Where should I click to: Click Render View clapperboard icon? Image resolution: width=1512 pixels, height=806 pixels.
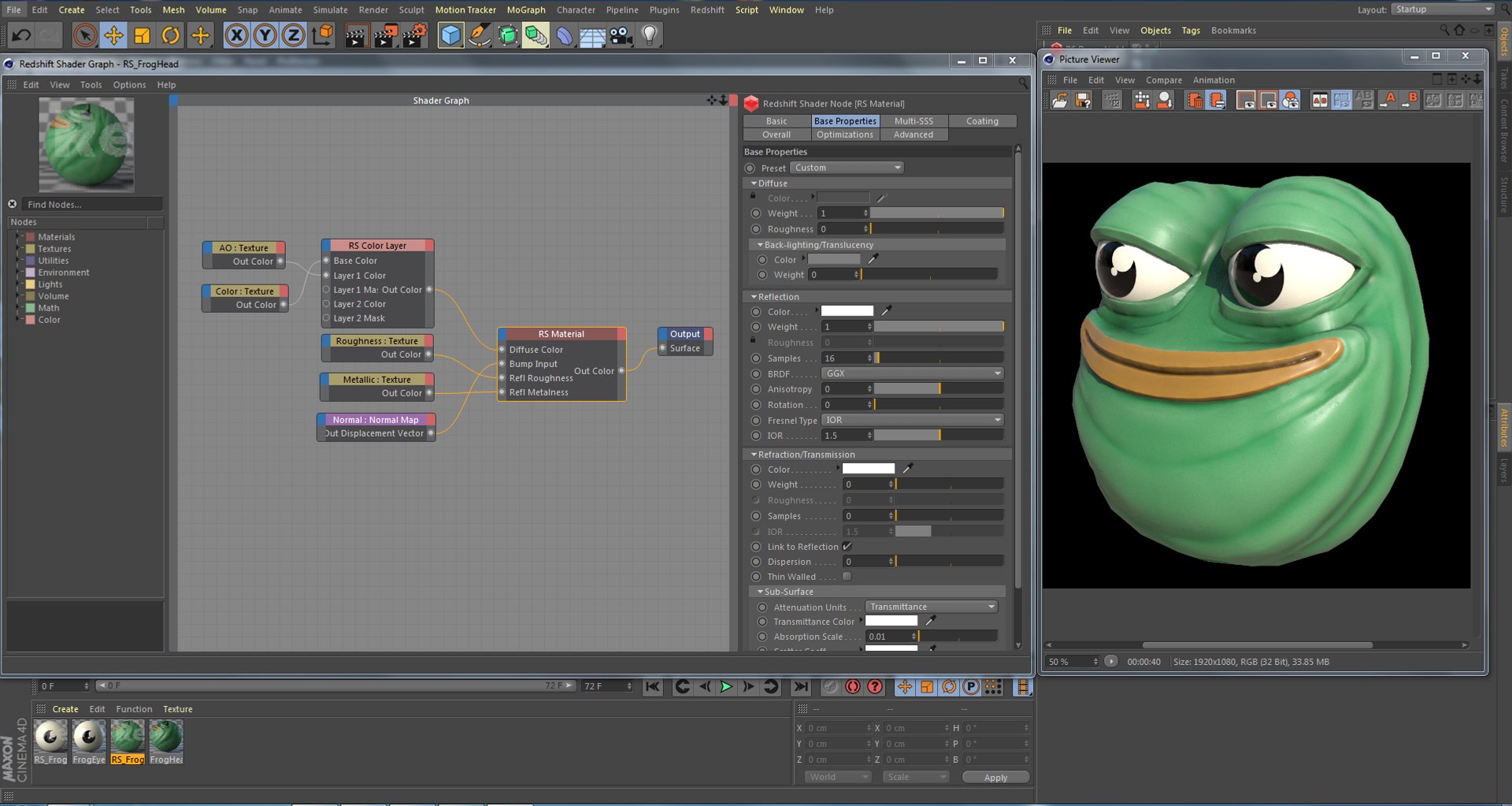coord(356,35)
